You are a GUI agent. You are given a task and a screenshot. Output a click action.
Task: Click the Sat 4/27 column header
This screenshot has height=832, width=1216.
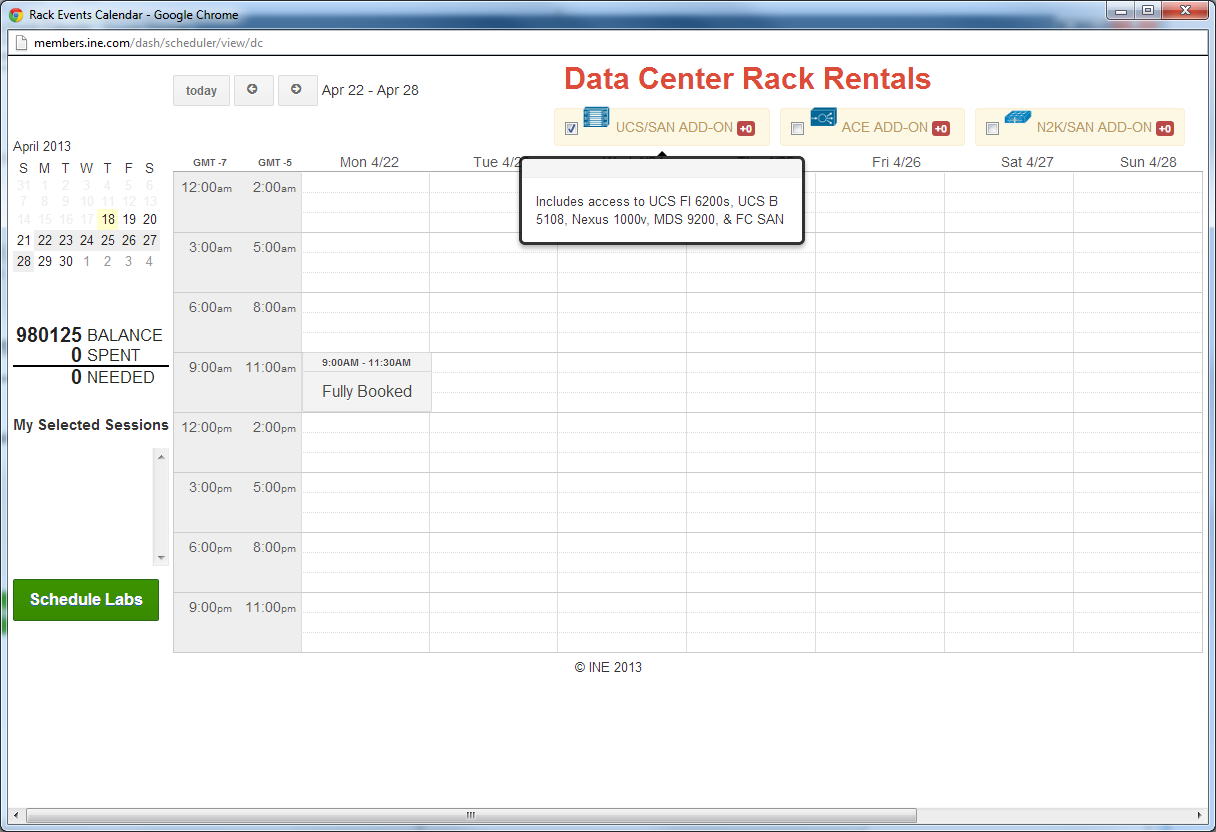(1027, 162)
